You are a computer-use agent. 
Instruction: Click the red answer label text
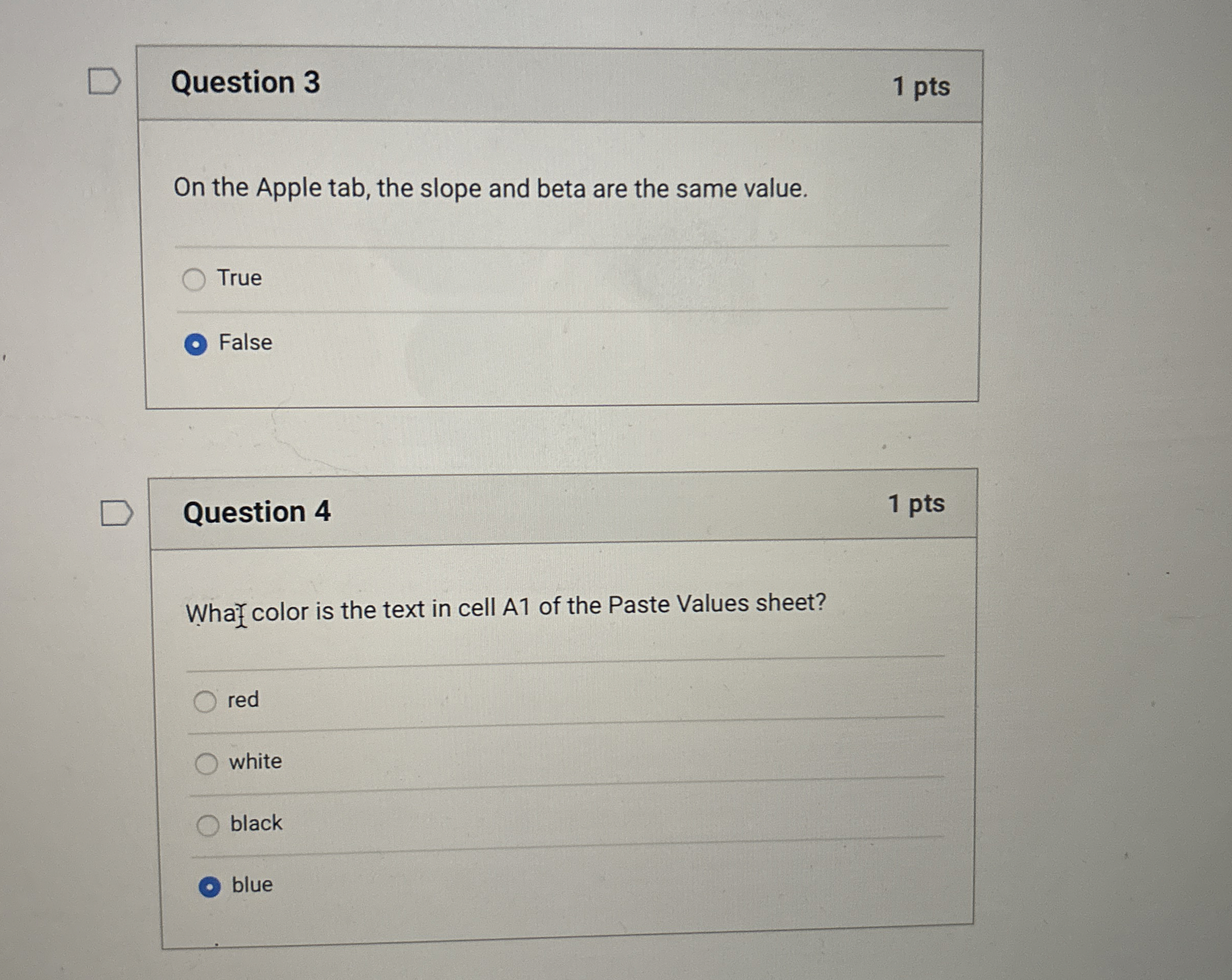tap(244, 699)
